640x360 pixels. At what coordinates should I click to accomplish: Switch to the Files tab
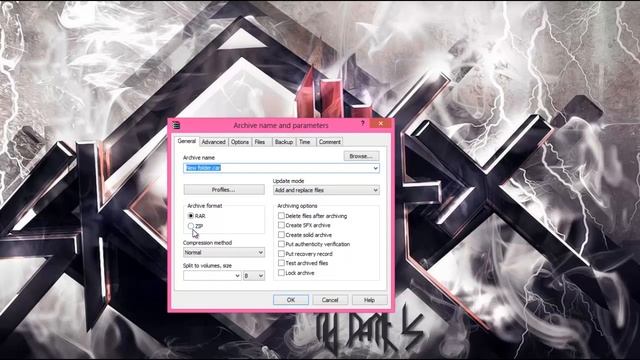click(260, 142)
